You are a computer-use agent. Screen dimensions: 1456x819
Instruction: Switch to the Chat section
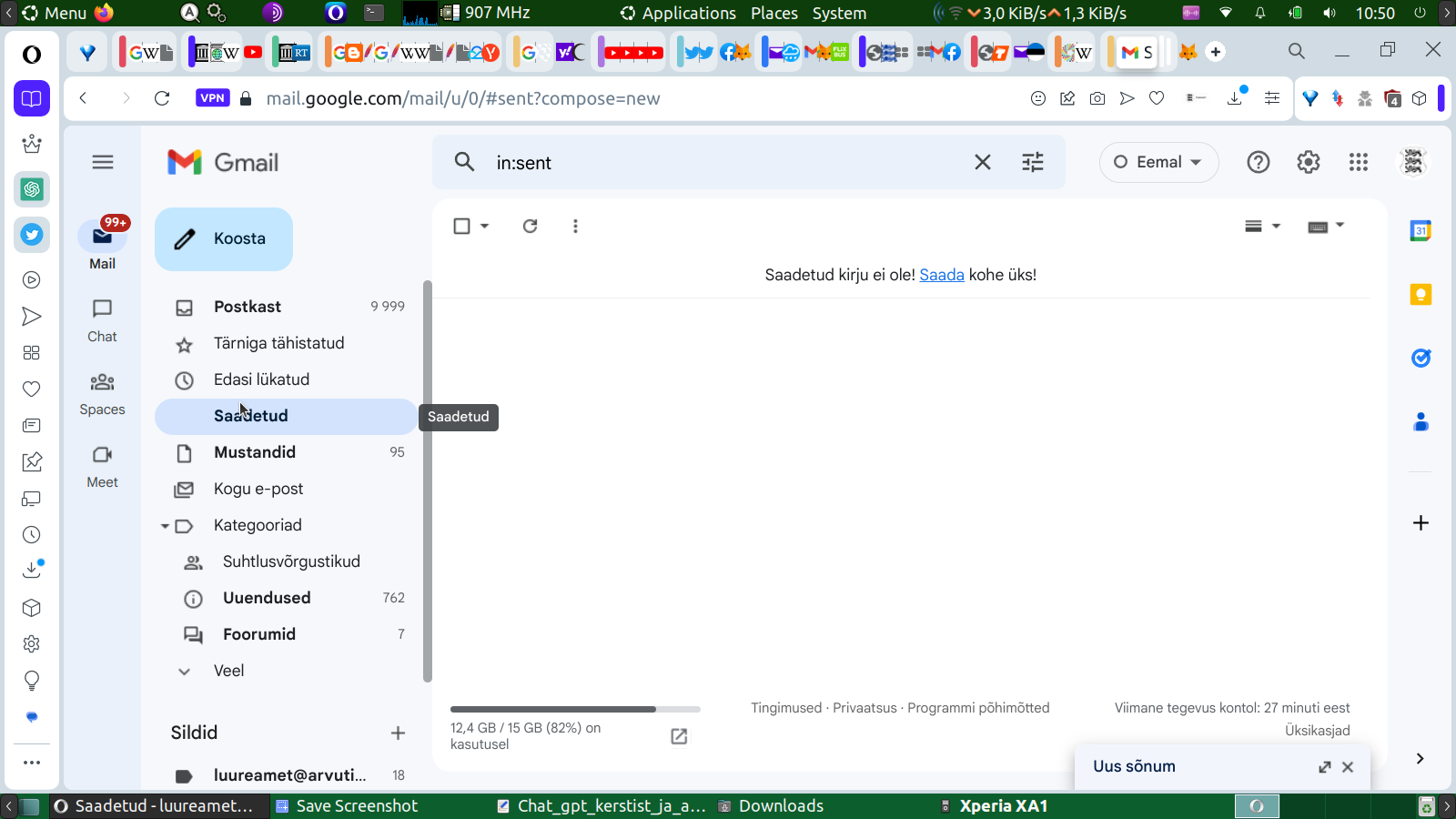click(x=102, y=321)
